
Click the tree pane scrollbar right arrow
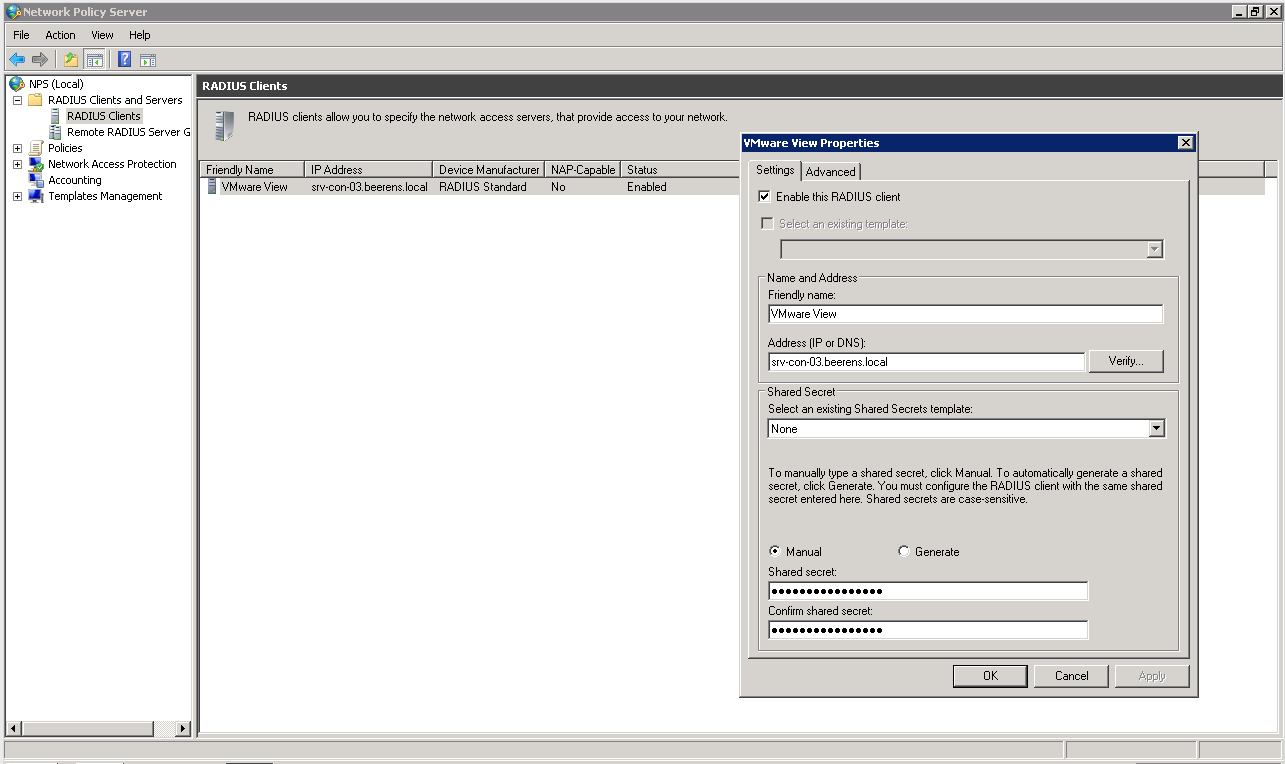point(183,729)
